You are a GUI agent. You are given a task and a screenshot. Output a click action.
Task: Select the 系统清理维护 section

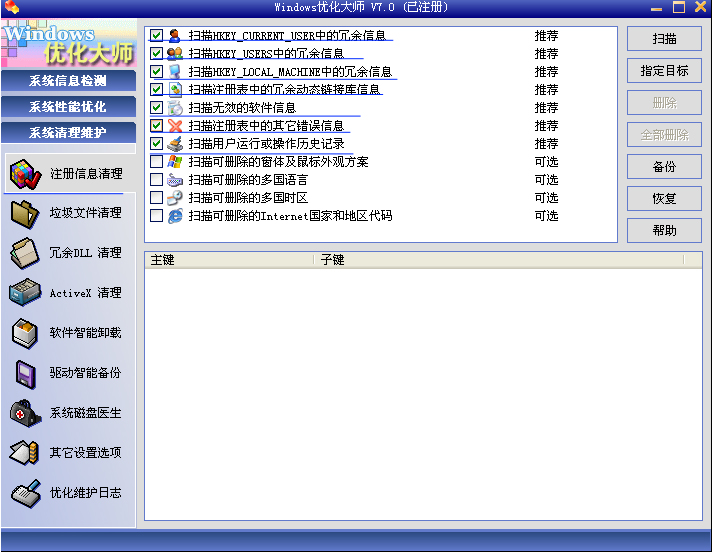pyautogui.click(x=68, y=132)
